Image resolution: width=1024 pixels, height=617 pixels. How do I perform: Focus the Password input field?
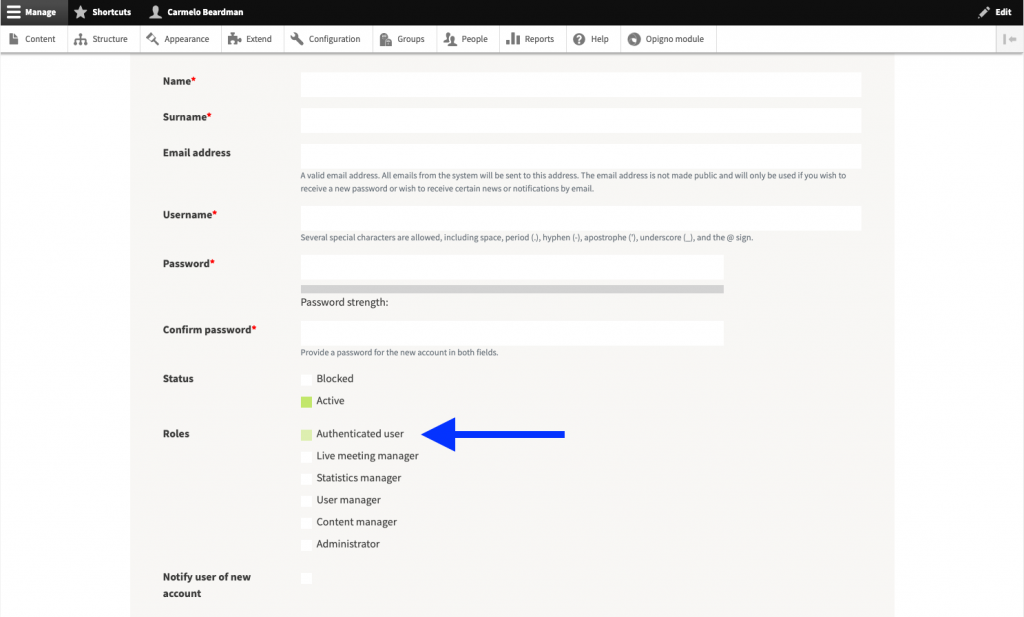click(512, 267)
